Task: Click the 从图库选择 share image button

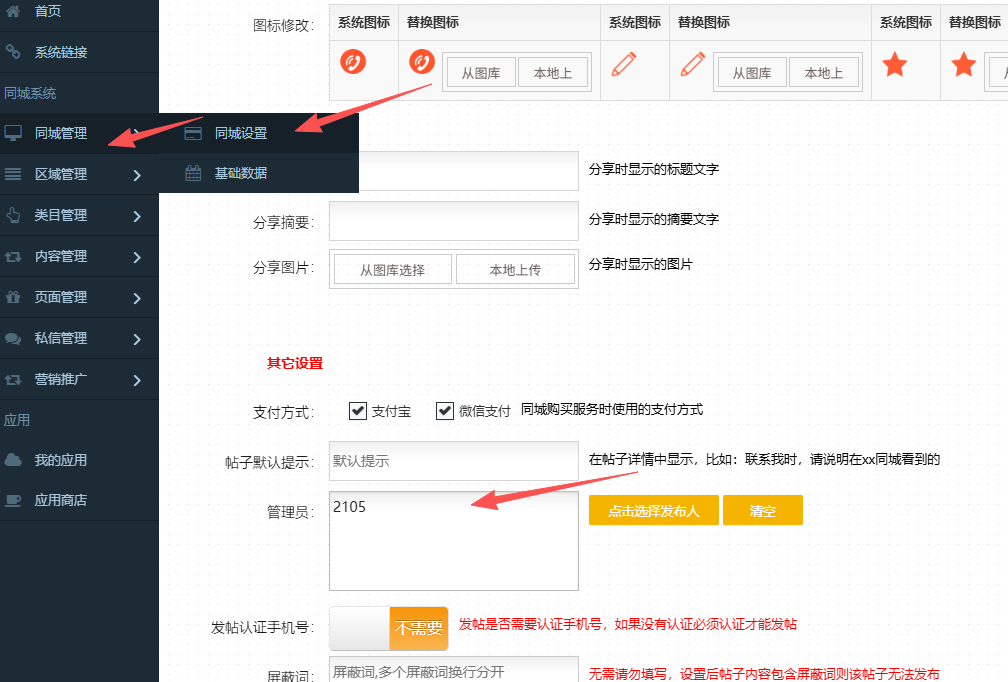Action: (392, 270)
